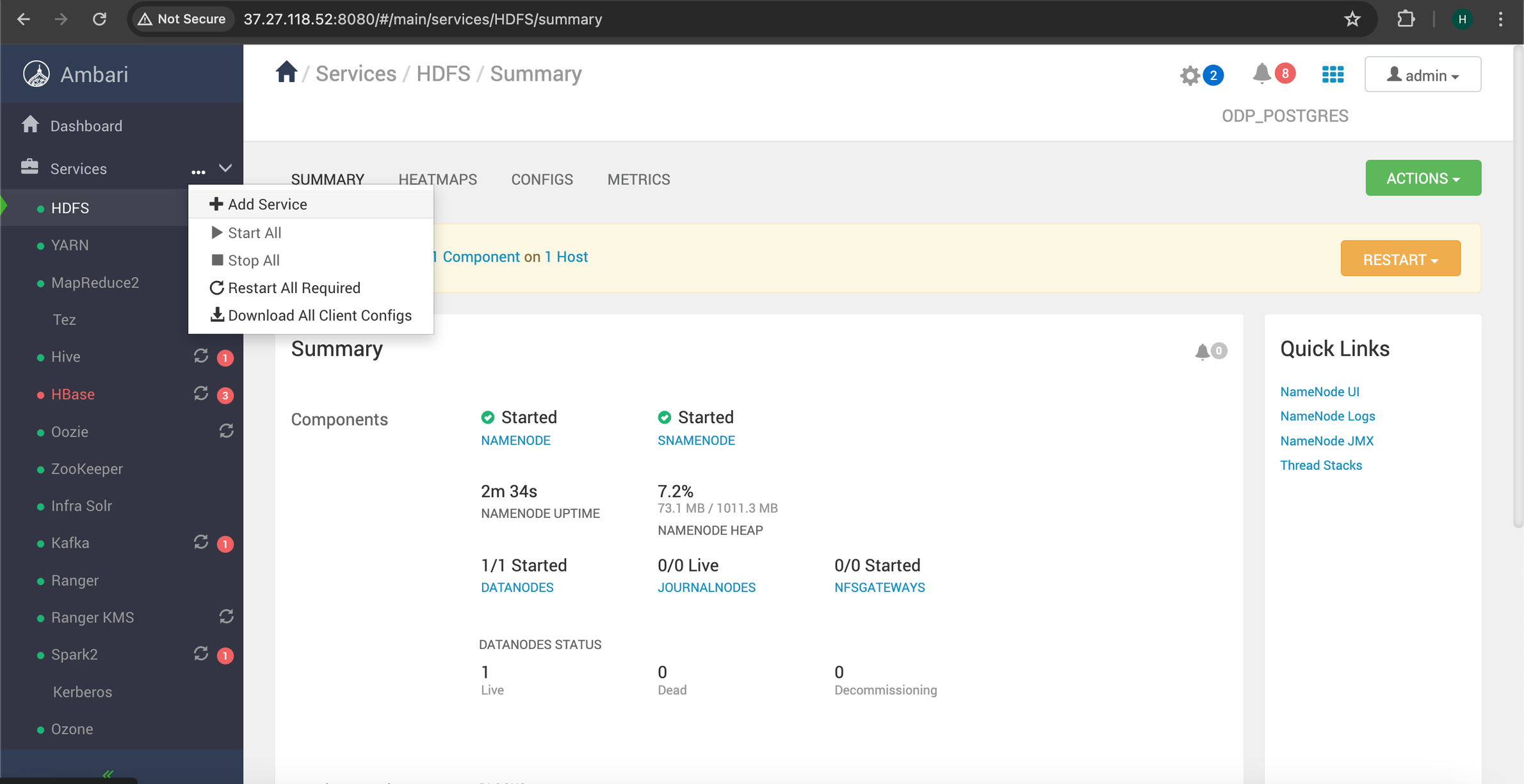
Task: Select ZooKeeper service in sidebar
Action: pos(87,468)
